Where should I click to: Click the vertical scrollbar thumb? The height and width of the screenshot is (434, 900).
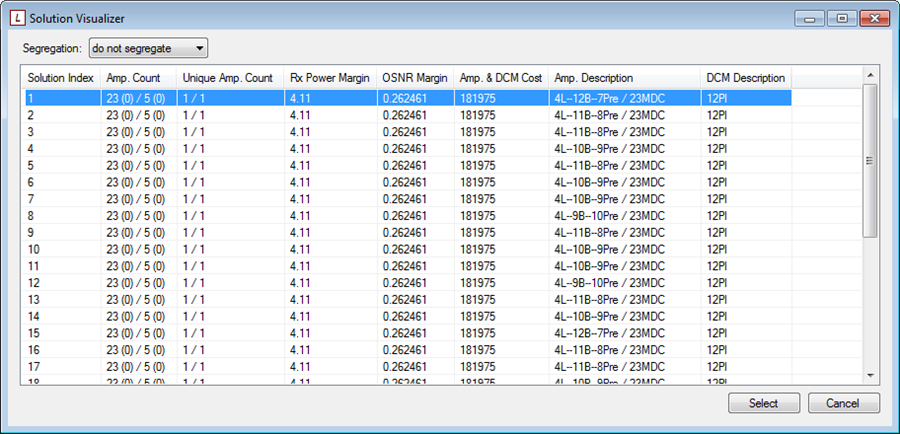(870, 161)
